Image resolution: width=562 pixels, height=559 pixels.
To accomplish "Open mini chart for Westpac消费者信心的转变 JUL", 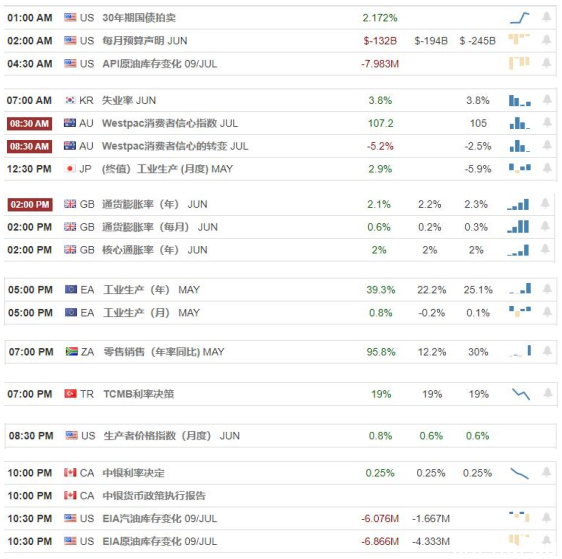I will [x=520, y=146].
